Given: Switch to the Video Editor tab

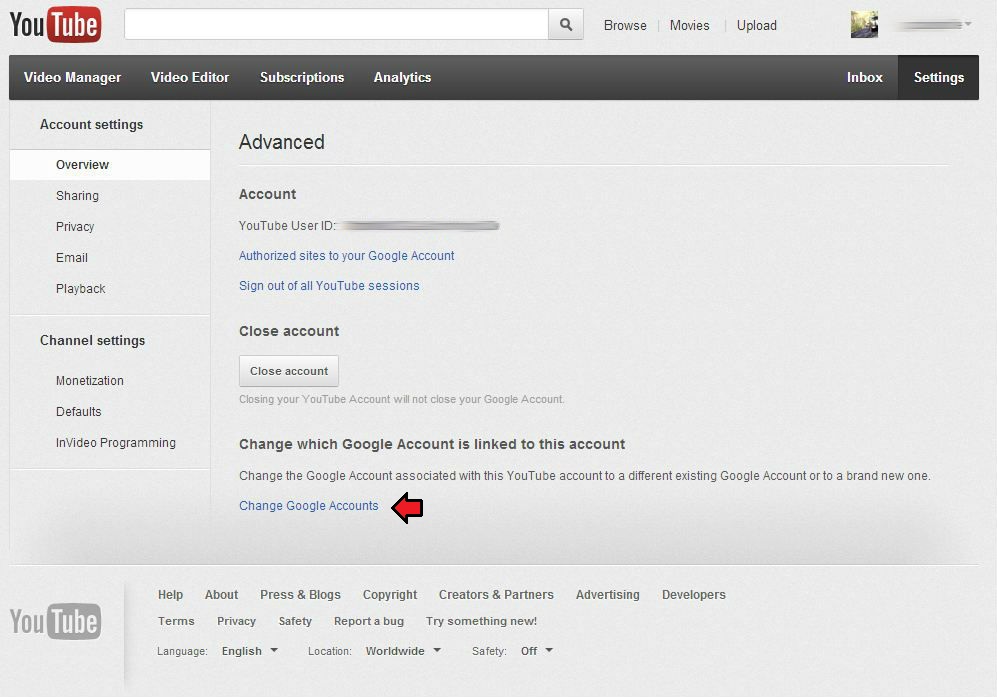Looking at the screenshot, I should (189, 77).
